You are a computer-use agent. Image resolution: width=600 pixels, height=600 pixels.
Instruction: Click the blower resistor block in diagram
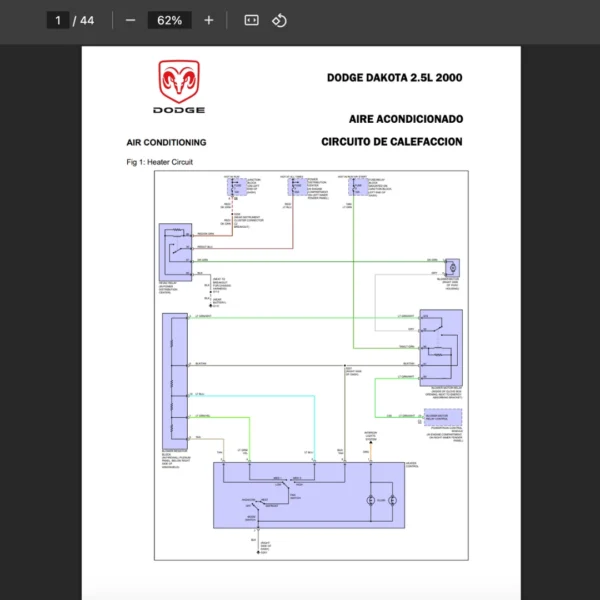(x=175, y=381)
